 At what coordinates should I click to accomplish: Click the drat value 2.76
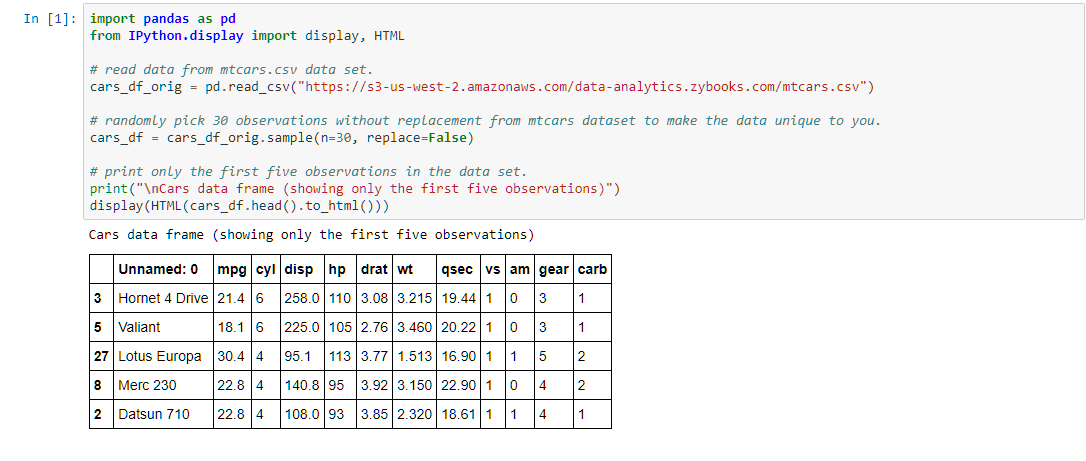[x=375, y=327]
